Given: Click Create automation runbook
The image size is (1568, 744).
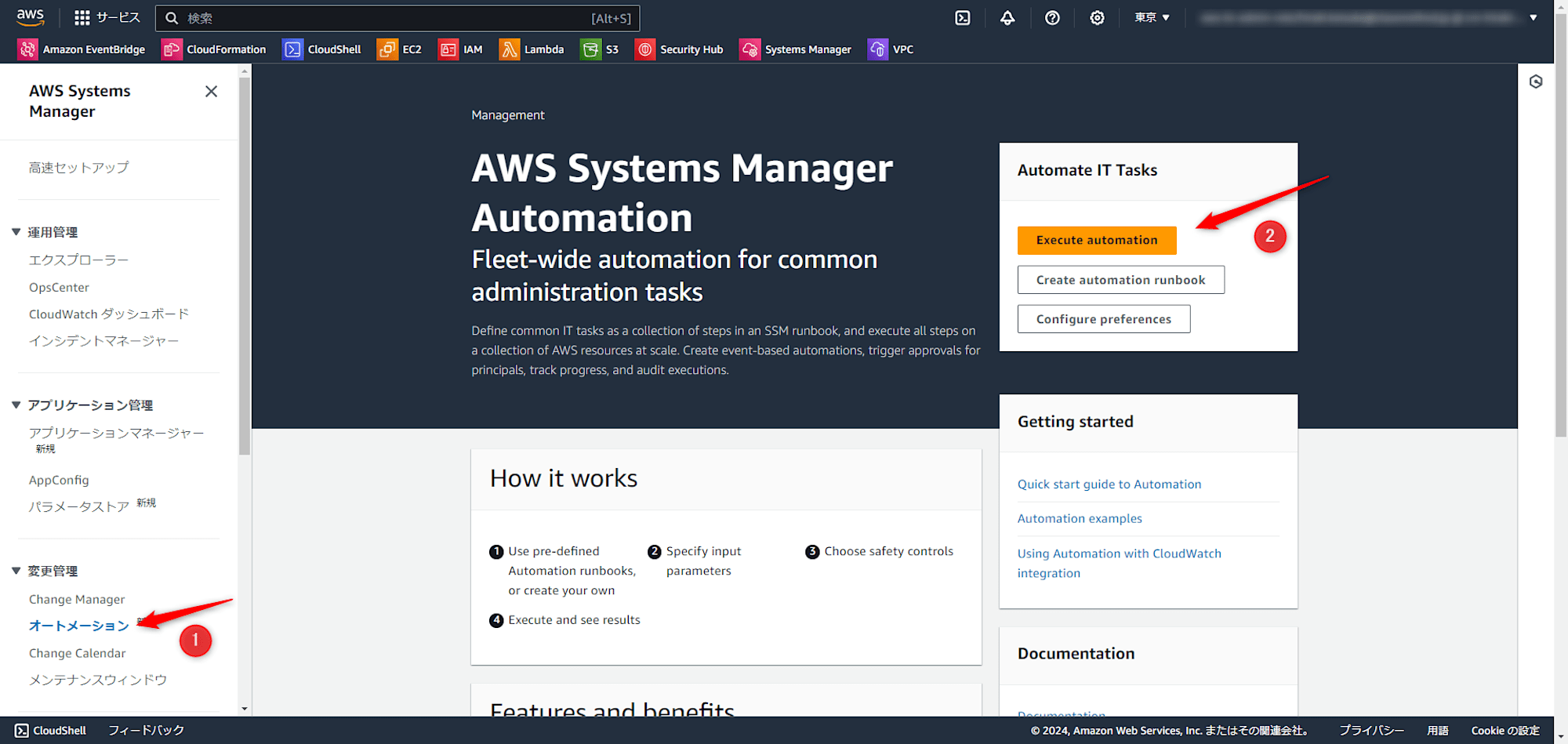Looking at the screenshot, I should tap(1121, 280).
